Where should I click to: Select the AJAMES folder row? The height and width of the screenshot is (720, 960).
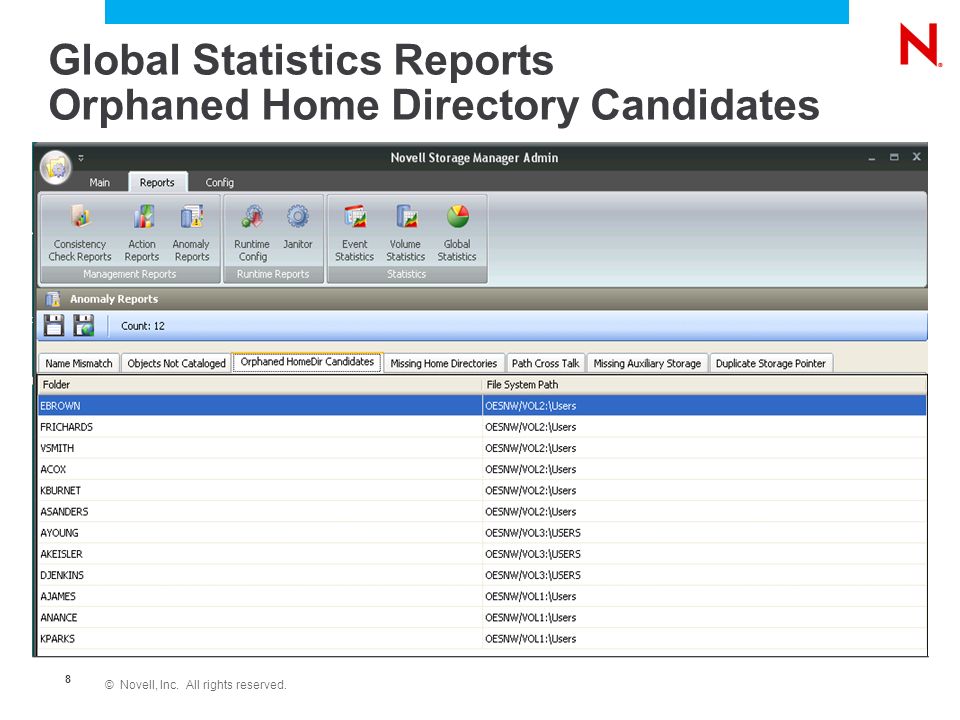[x=482, y=596]
